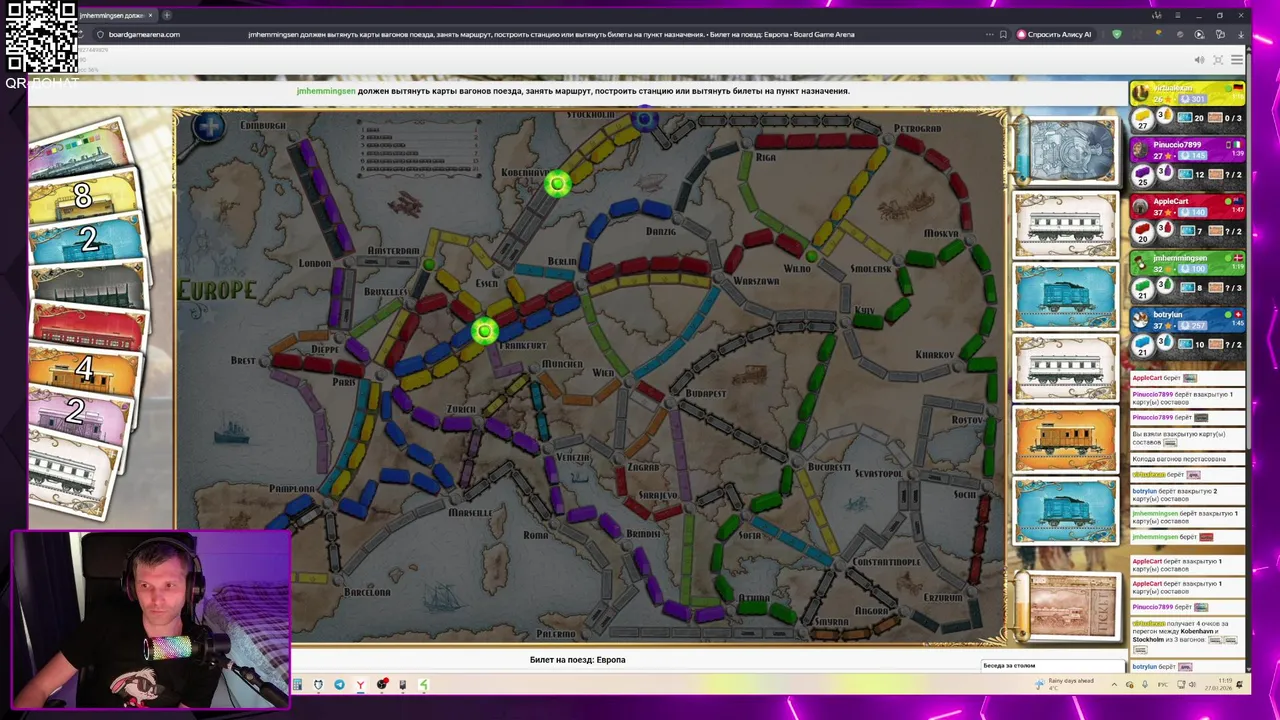
Task: Toggle fullscreen icon in the game header
Action: [x=1218, y=60]
